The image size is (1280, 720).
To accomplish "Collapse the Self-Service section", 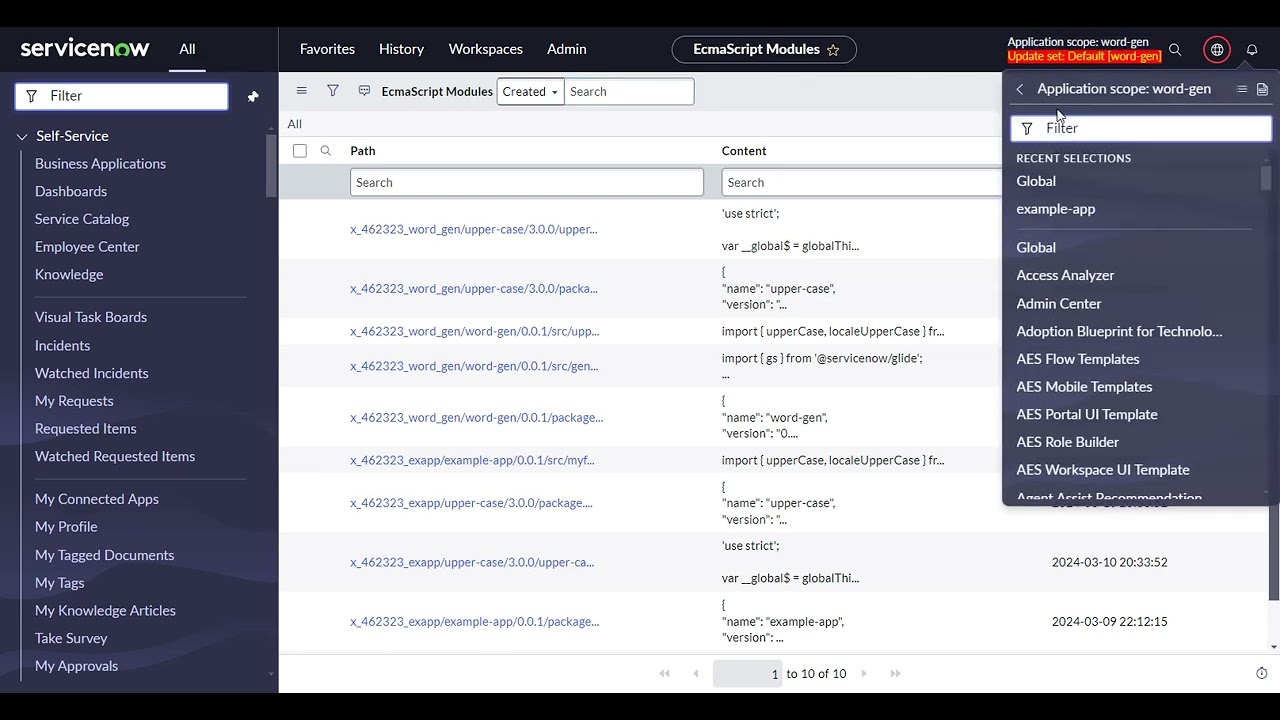I will pyautogui.click(x=22, y=137).
